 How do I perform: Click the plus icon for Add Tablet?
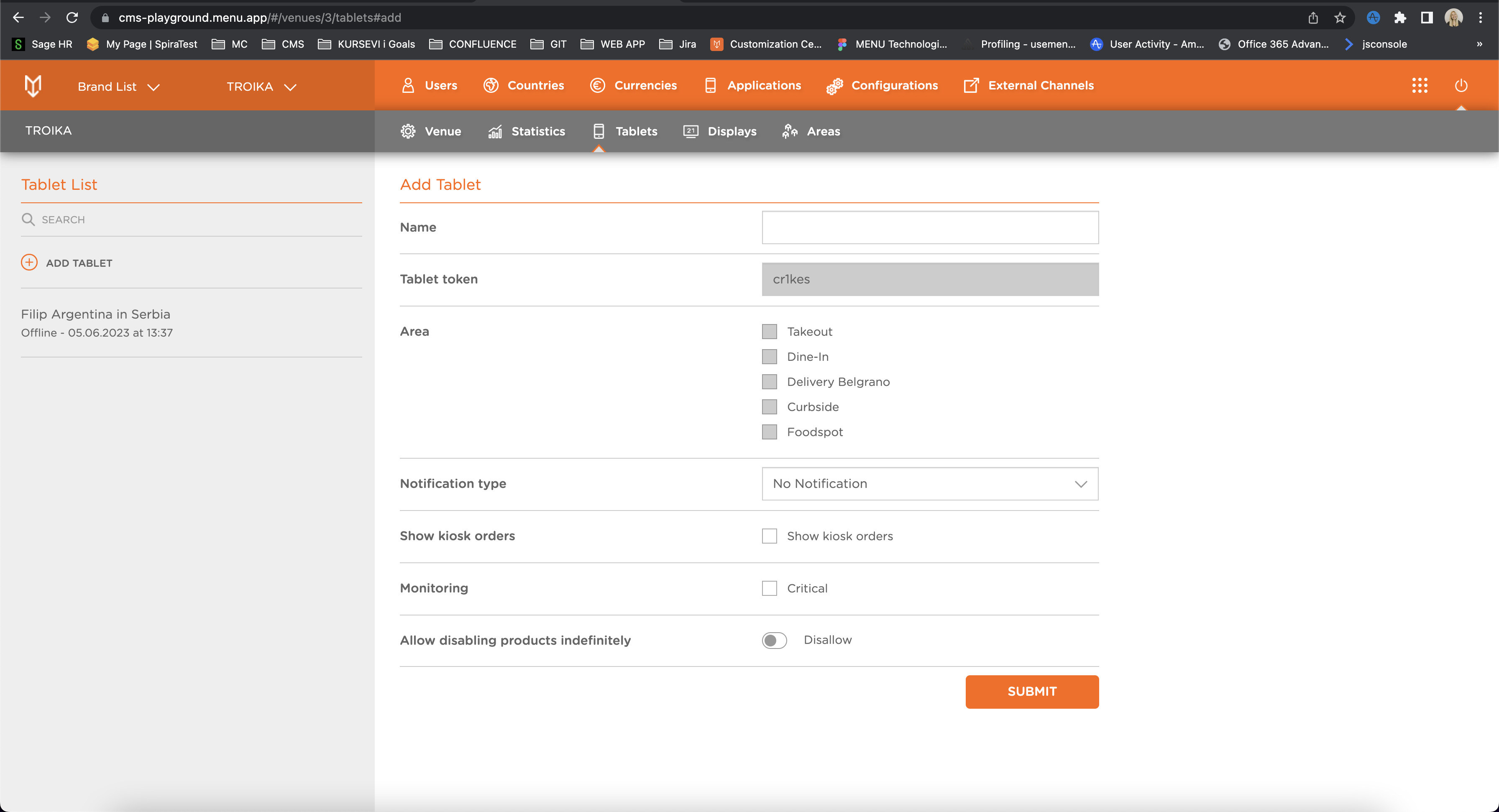point(29,262)
